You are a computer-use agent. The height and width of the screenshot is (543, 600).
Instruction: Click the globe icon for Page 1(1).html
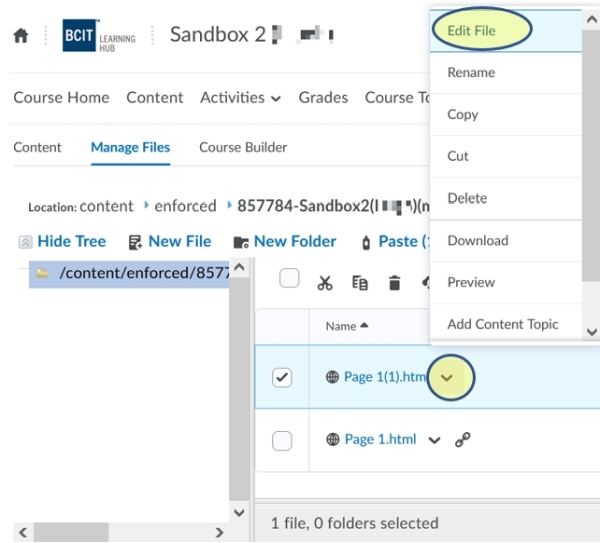(332, 377)
